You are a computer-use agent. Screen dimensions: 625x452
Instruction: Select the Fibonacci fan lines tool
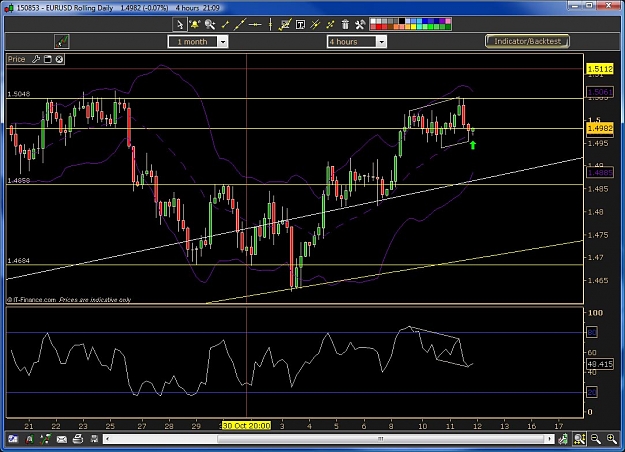[x=315, y=25]
